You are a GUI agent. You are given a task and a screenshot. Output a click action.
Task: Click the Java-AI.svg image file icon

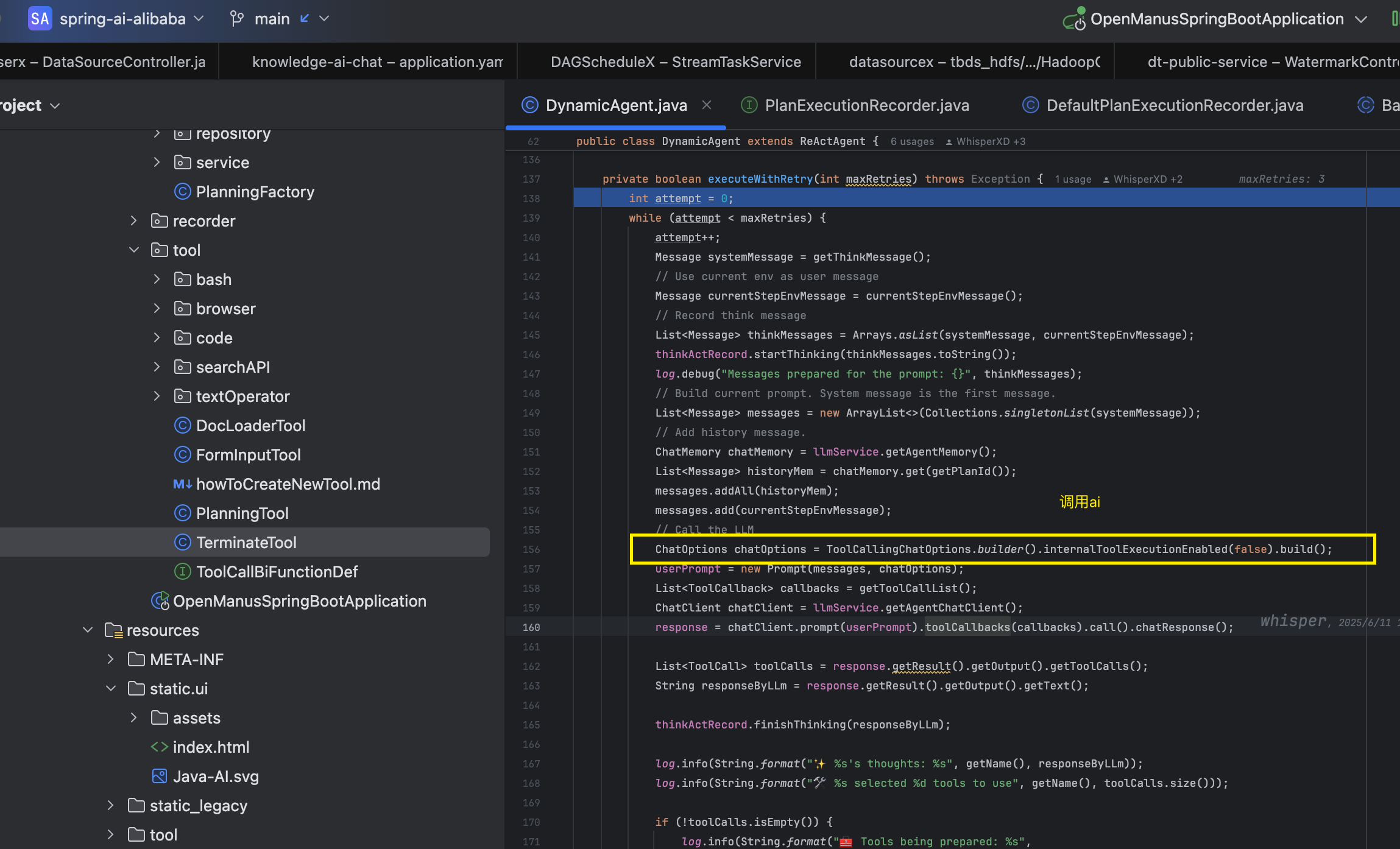pyautogui.click(x=159, y=777)
